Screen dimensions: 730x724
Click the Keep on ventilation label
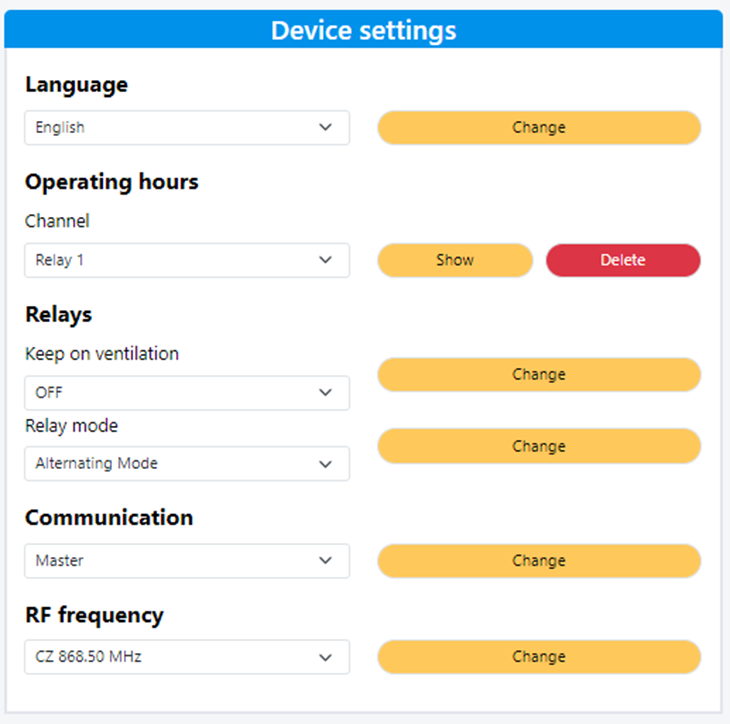click(101, 354)
